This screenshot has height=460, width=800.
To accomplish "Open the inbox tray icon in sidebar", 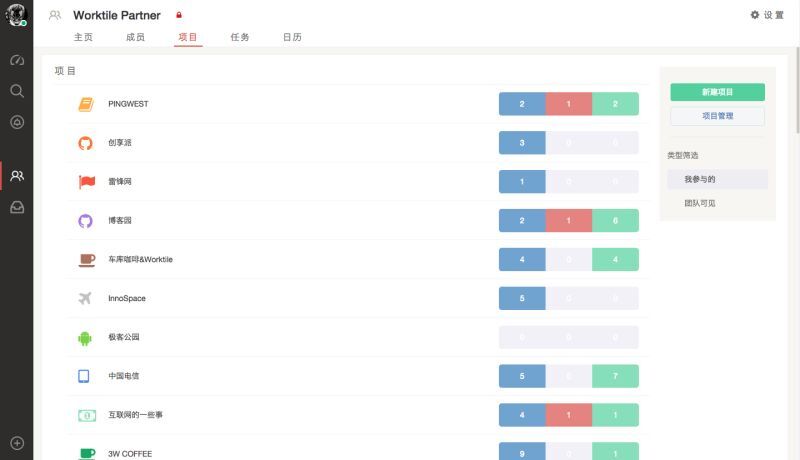I will (16, 207).
